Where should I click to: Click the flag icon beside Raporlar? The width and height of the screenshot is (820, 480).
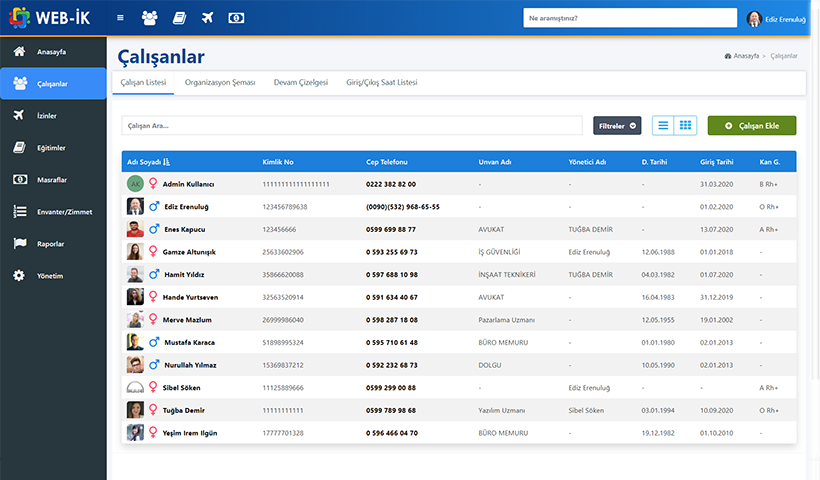click(x=20, y=243)
